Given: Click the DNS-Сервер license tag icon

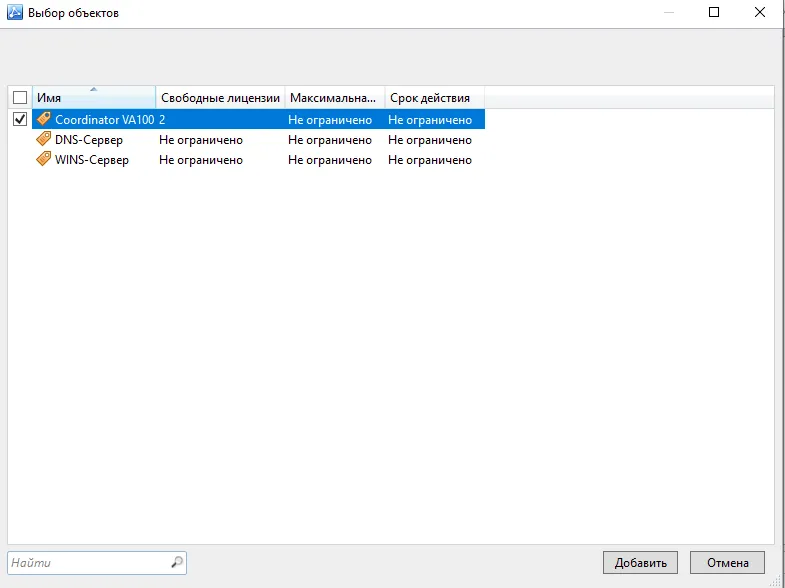Looking at the screenshot, I should coord(44,139).
